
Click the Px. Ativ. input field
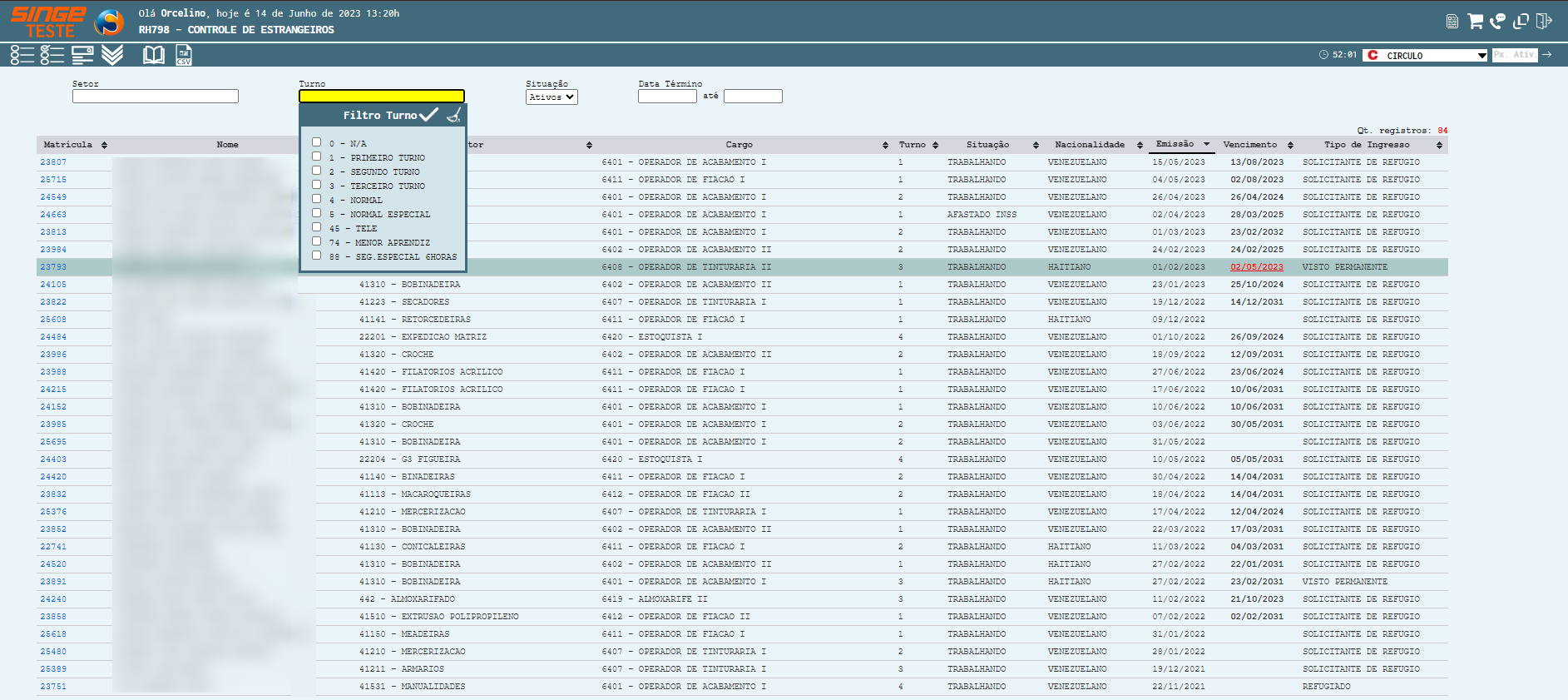coord(1514,55)
